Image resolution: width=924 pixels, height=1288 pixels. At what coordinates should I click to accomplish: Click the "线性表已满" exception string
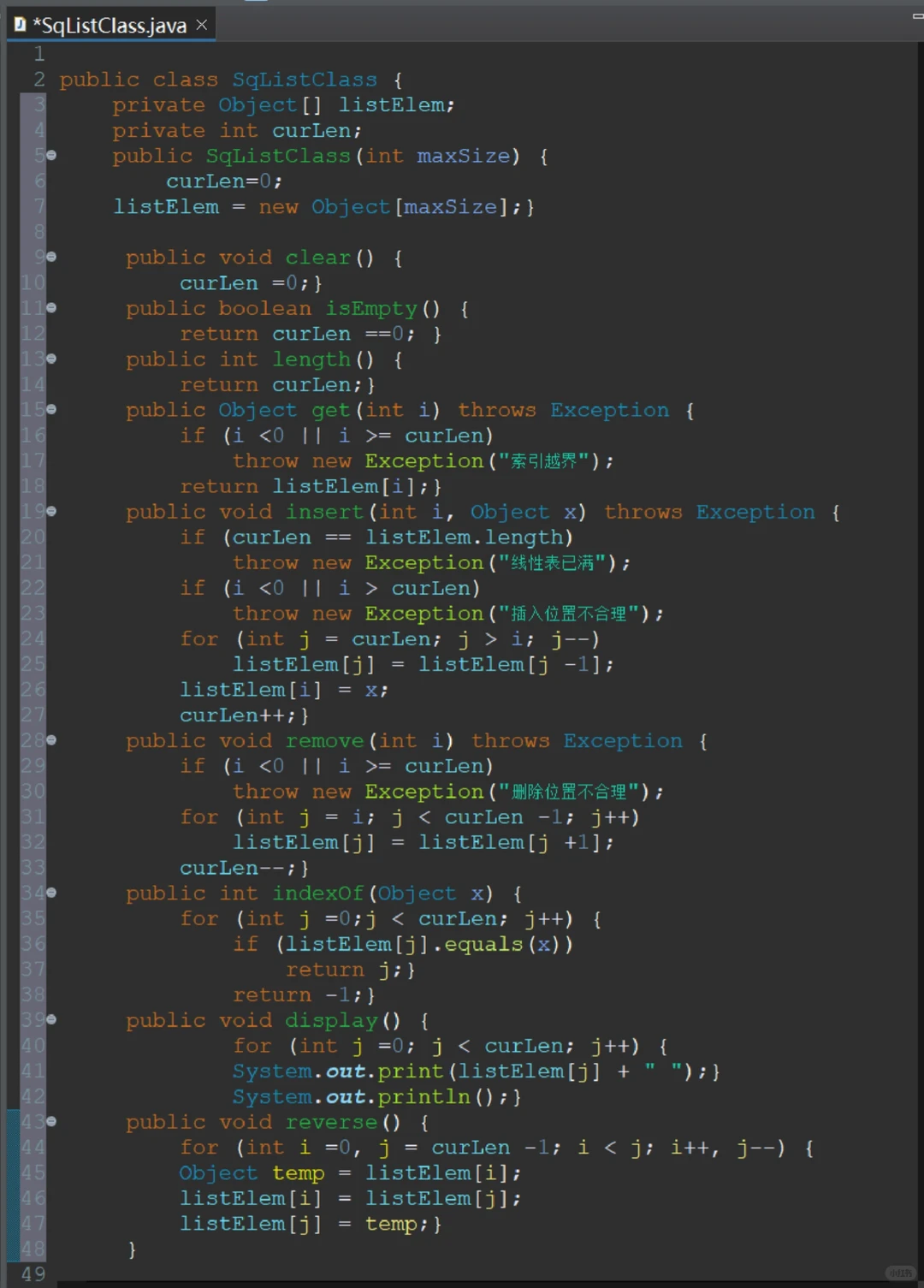tap(552, 563)
